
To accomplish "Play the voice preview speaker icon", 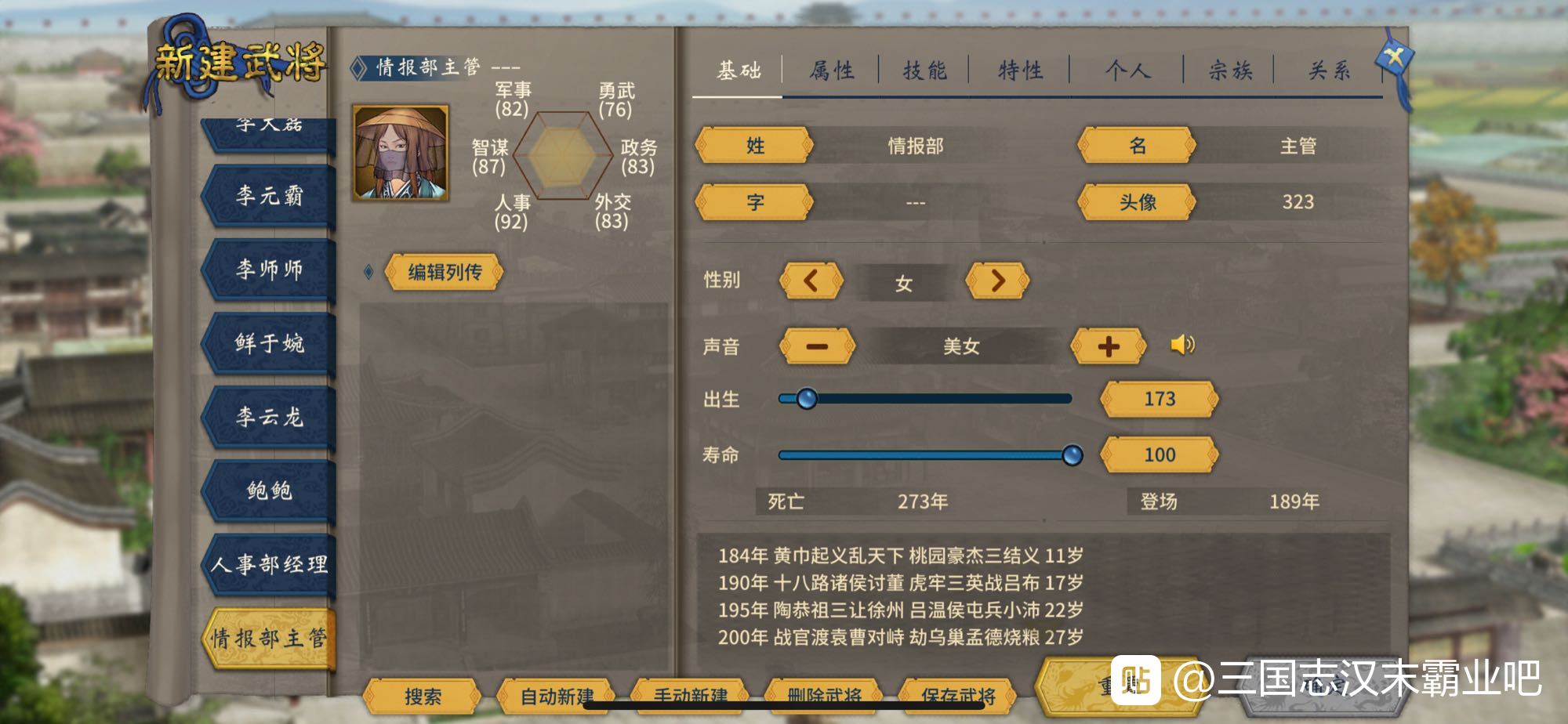I will 1182,345.
